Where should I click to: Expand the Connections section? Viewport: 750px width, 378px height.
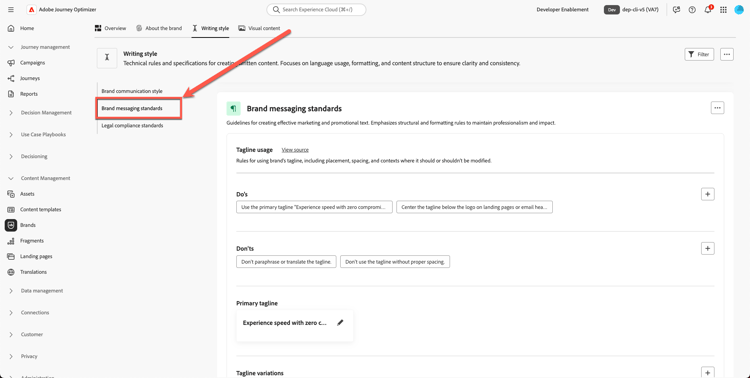(11, 313)
